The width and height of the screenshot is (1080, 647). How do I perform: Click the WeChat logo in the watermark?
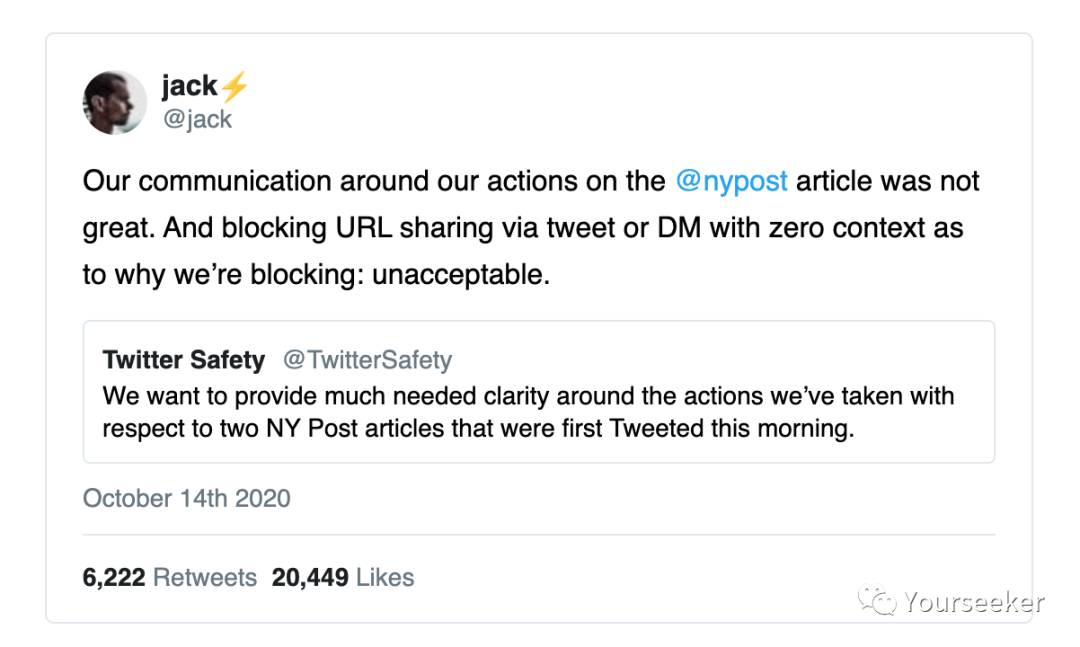881,602
